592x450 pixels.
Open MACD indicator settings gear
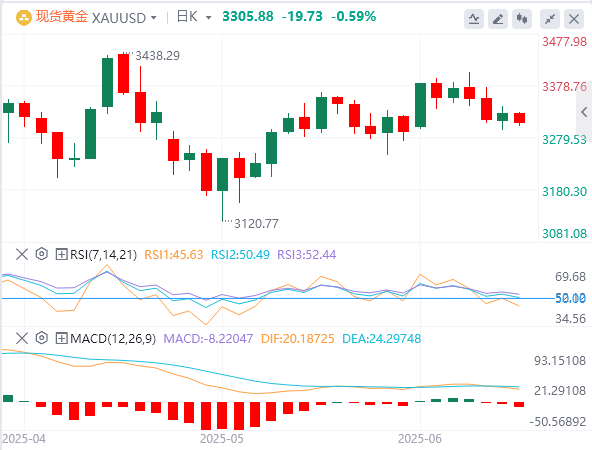pos(42,338)
